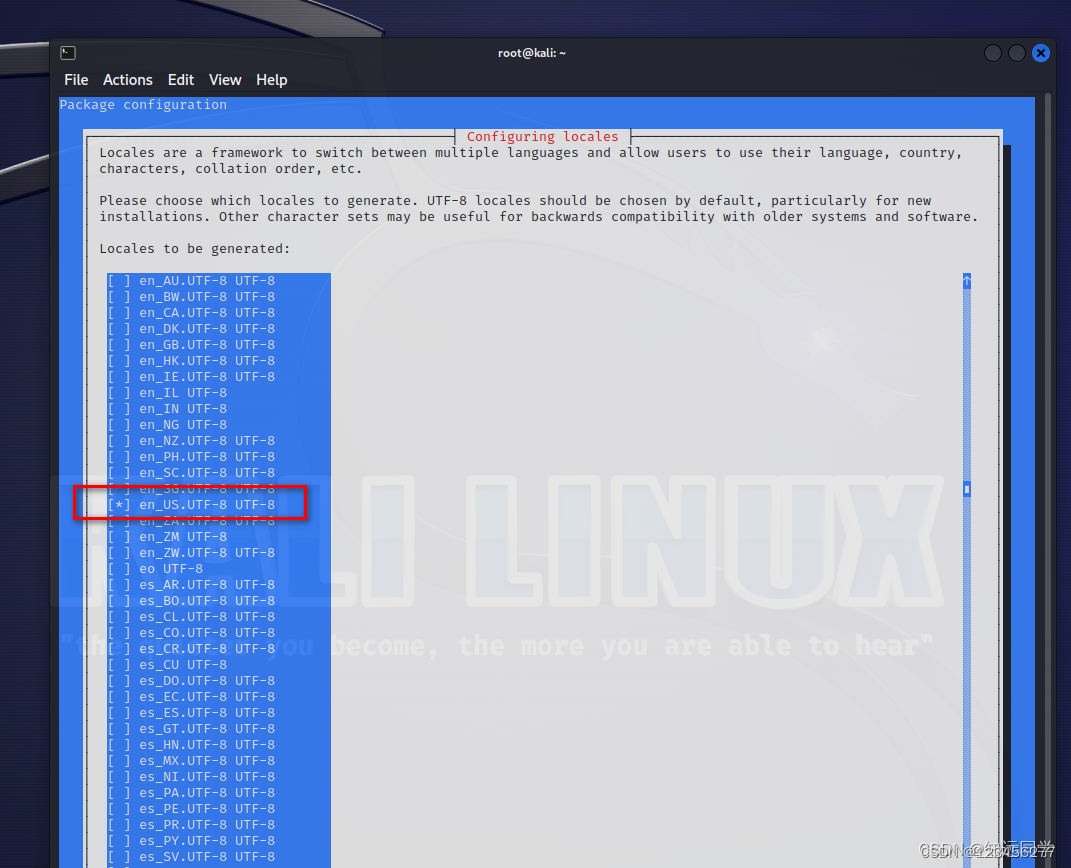Click the Configuring locales dialog title
Image resolution: width=1071 pixels, height=868 pixels.
click(x=542, y=136)
